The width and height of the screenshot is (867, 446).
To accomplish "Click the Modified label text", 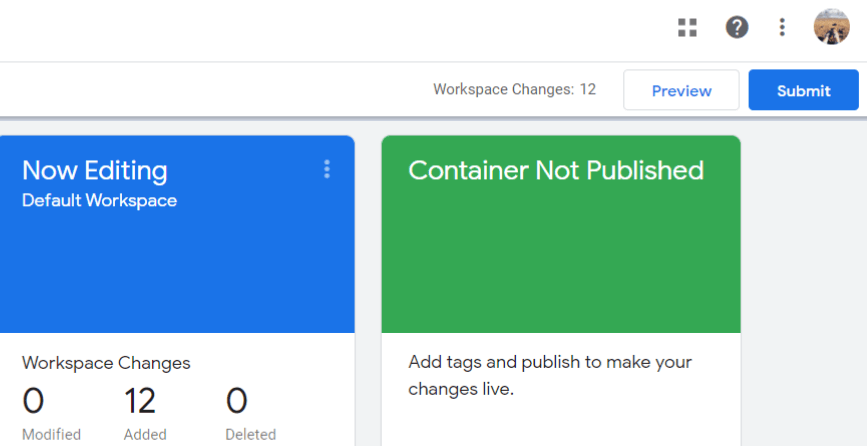I will [51, 435].
